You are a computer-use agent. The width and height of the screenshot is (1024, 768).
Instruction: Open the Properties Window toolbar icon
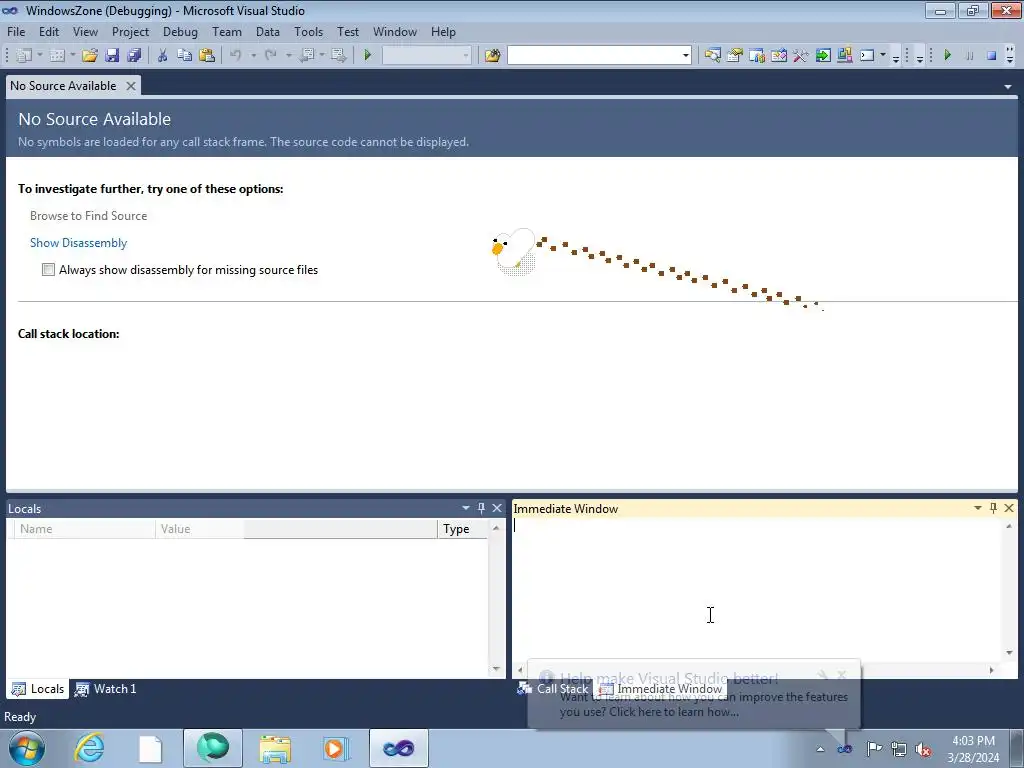click(735, 56)
